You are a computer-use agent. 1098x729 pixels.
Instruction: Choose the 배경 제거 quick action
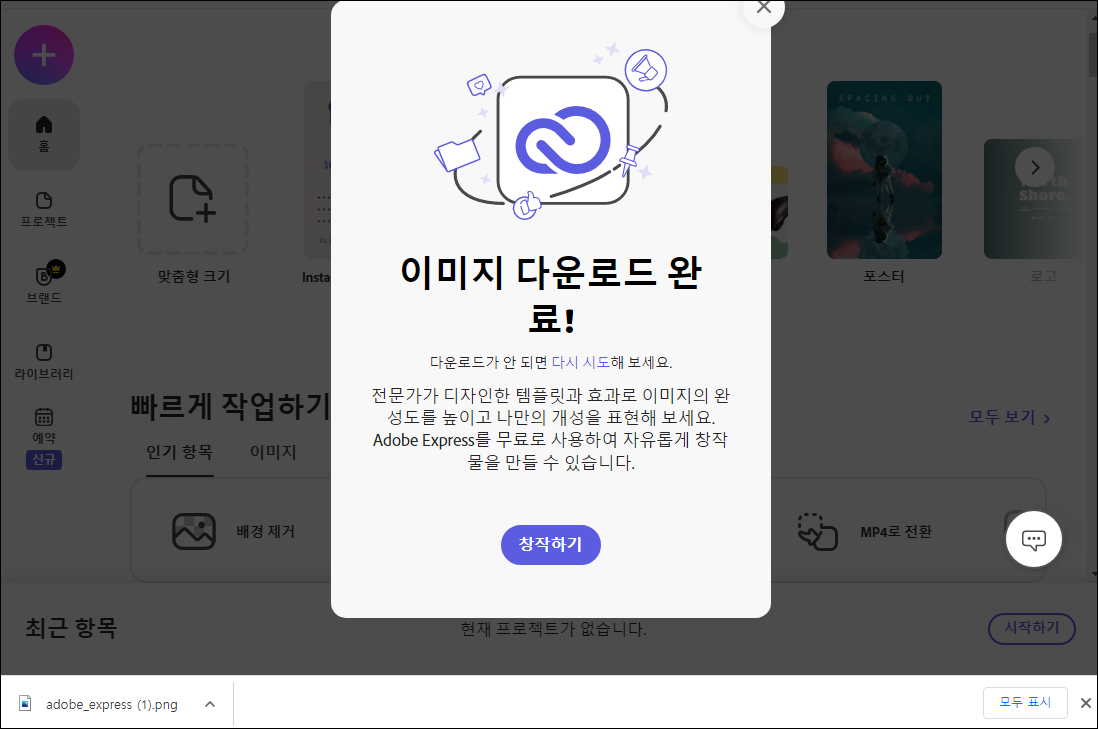[x=234, y=532]
